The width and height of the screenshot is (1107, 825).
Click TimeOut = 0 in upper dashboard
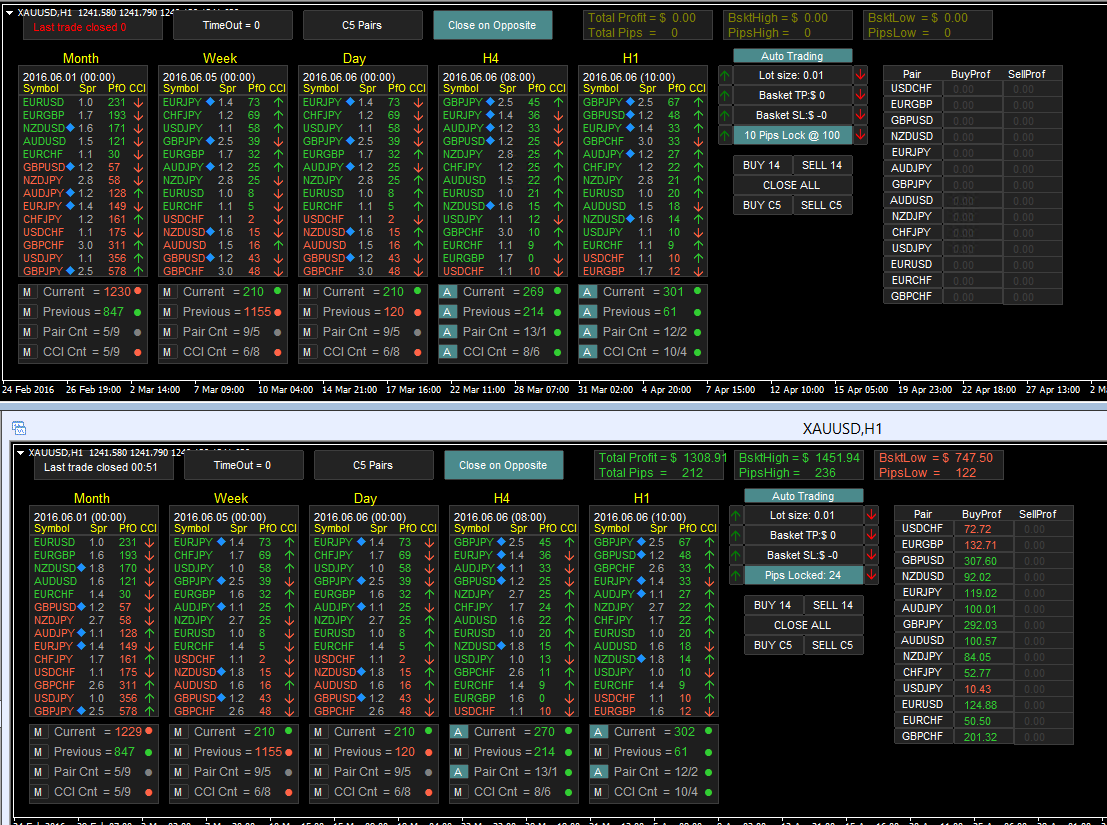click(232, 25)
